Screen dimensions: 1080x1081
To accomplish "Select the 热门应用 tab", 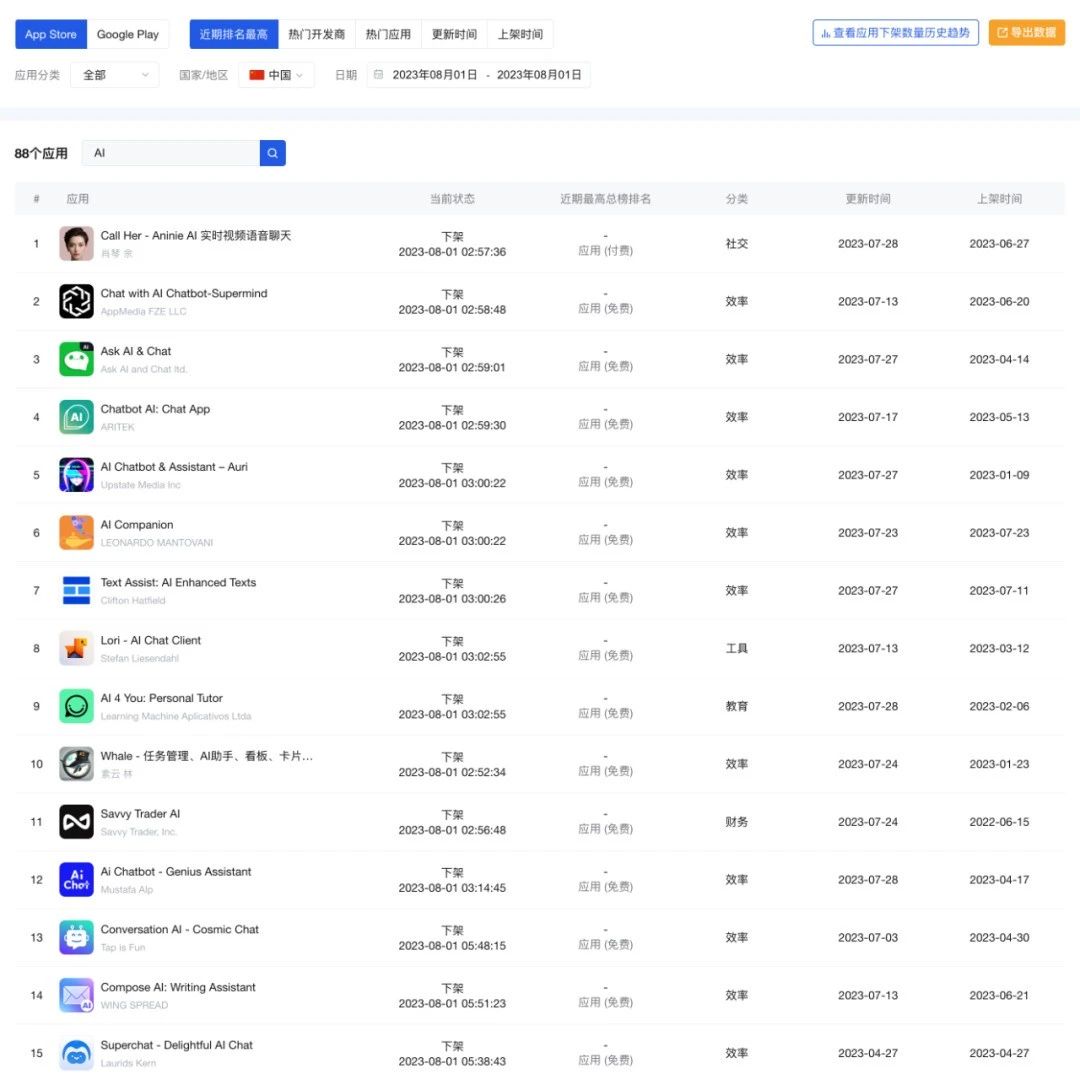I will (x=388, y=34).
